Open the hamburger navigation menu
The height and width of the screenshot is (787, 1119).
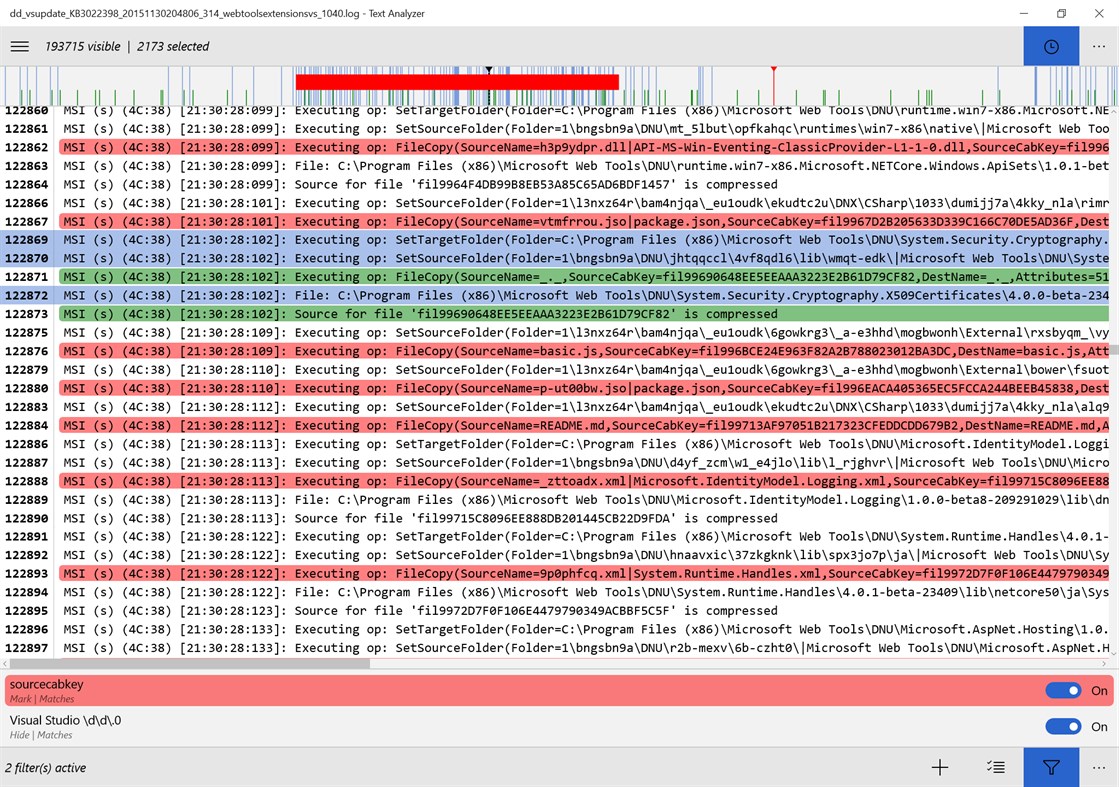(x=20, y=46)
